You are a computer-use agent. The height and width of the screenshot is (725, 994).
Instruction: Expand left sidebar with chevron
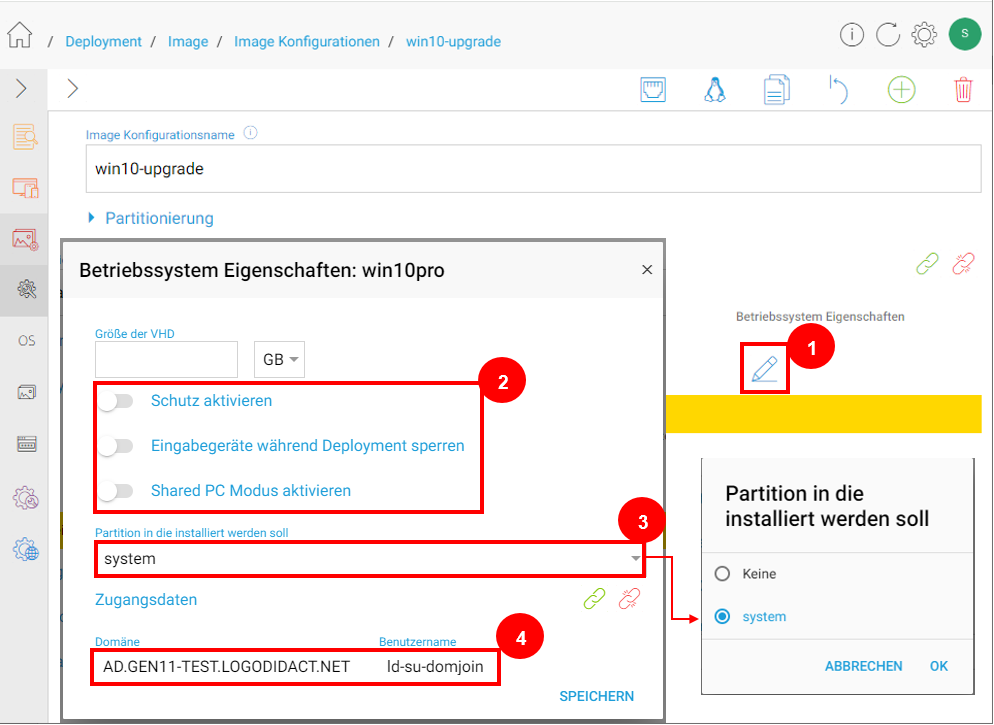coord(21,88)
